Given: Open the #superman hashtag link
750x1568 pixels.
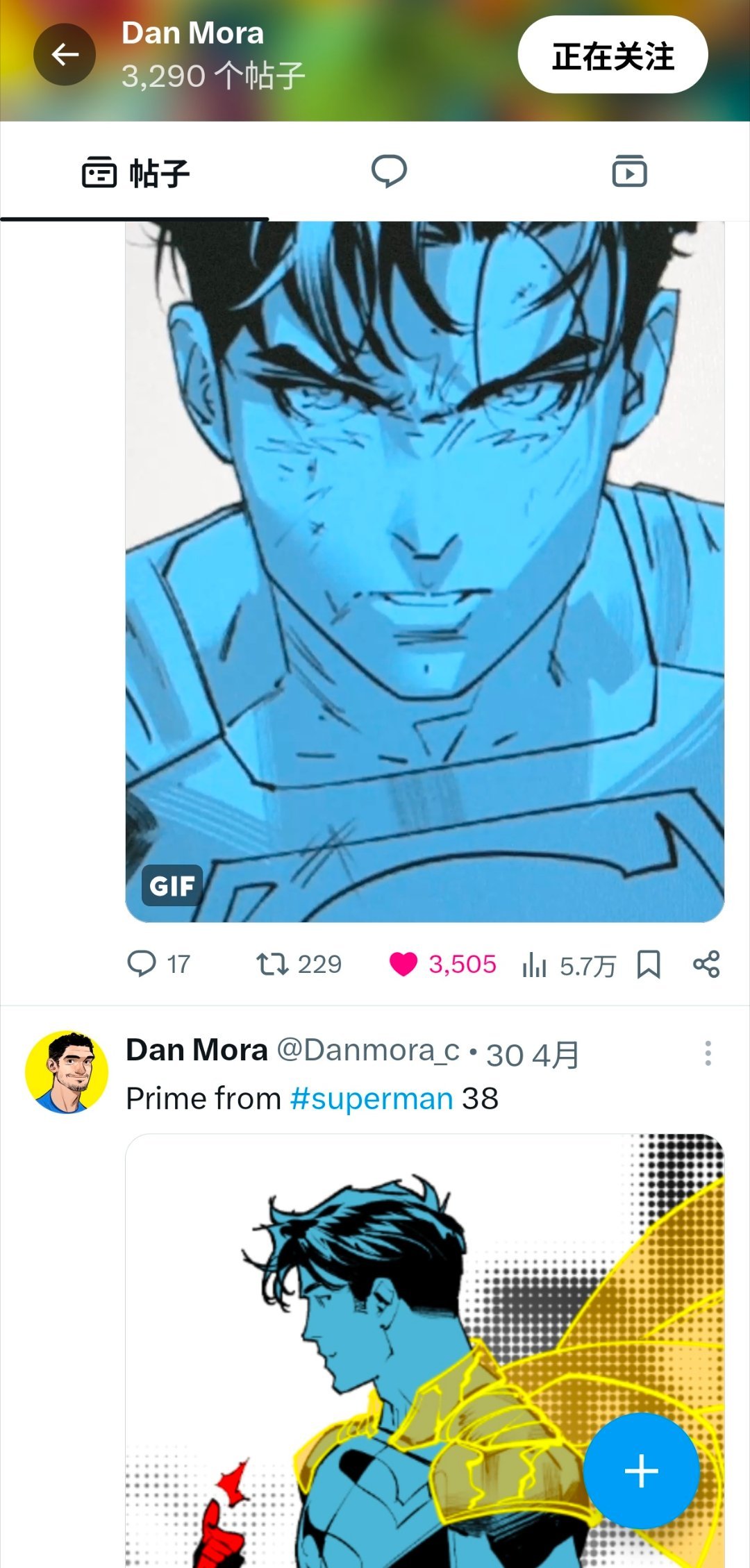Looking at the screenshot, I should click(372, 1099).
